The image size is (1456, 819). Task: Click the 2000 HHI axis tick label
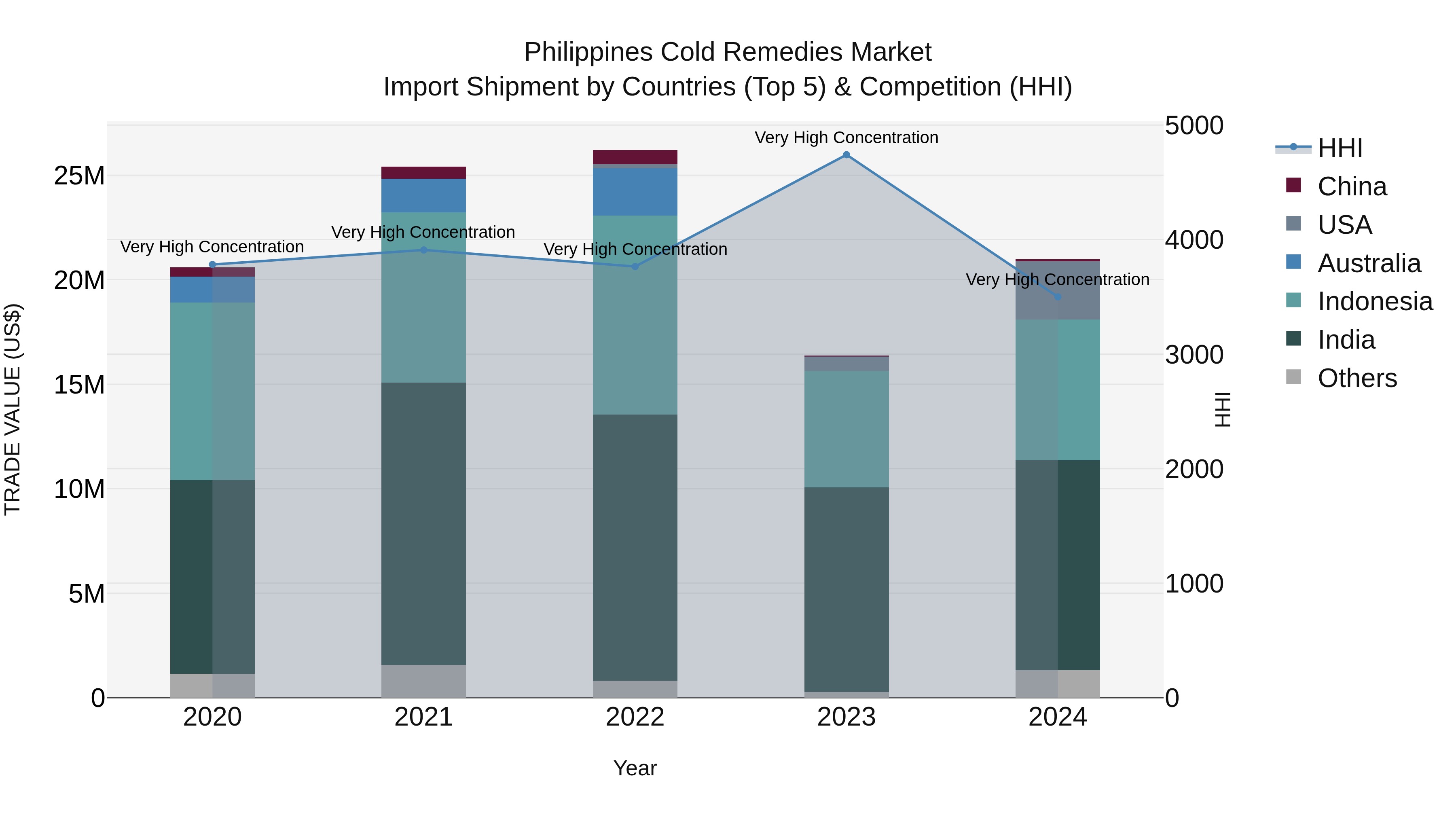(x=1194, y=469)
